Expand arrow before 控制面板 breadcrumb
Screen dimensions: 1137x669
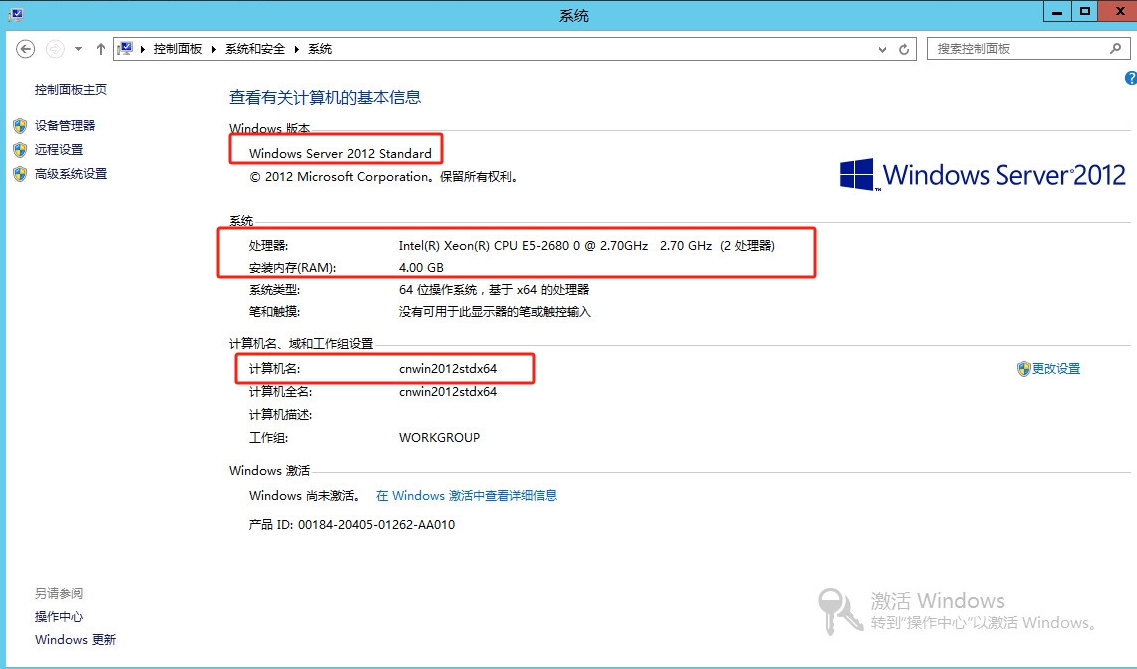pyautogui.click(x=142, y=49)
